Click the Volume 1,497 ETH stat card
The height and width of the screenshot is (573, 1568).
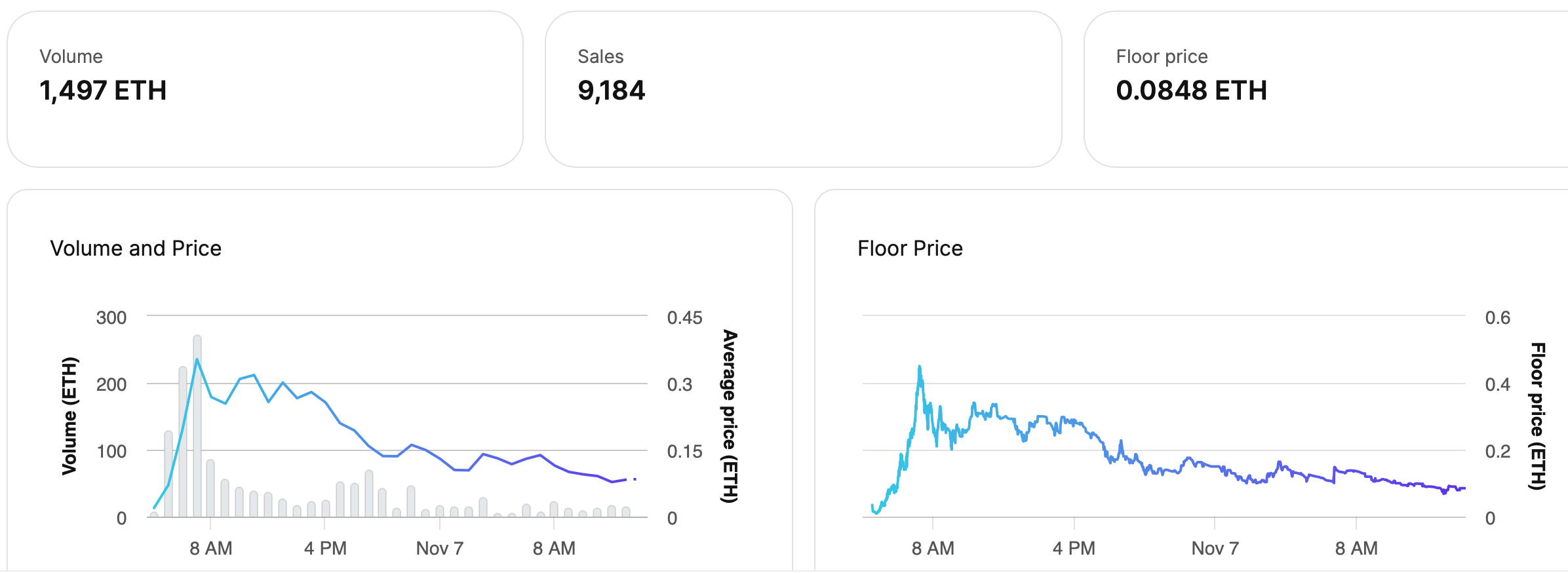tap(265, 89)
